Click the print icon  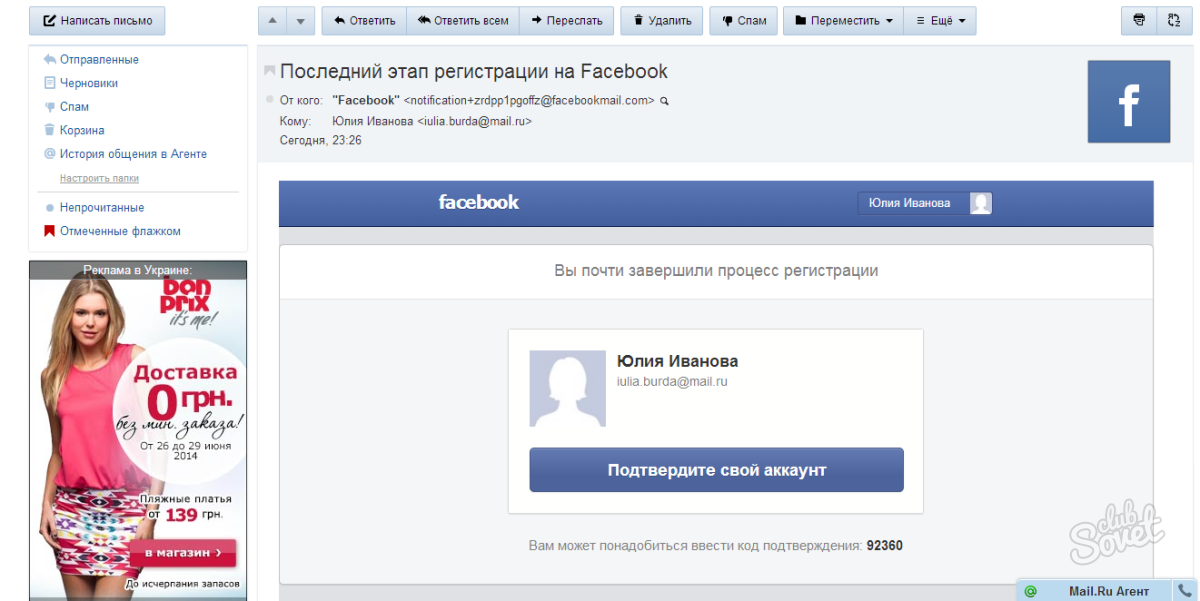pos(1138,21)
